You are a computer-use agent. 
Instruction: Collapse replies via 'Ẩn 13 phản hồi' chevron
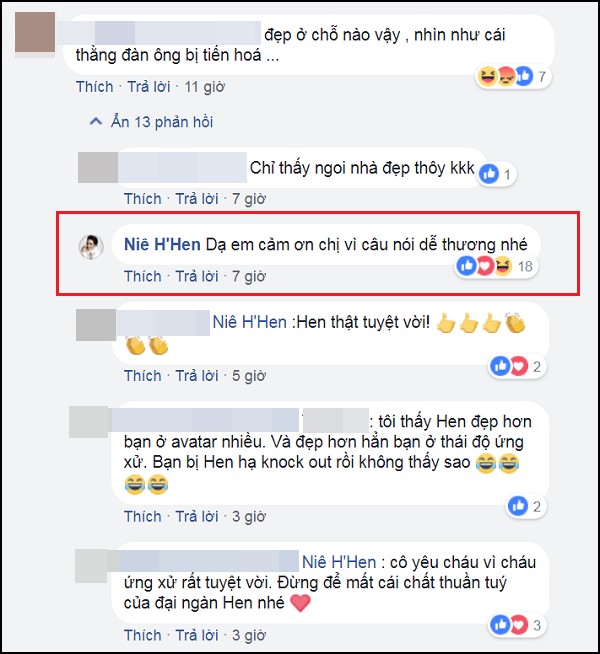click(96, 122)
